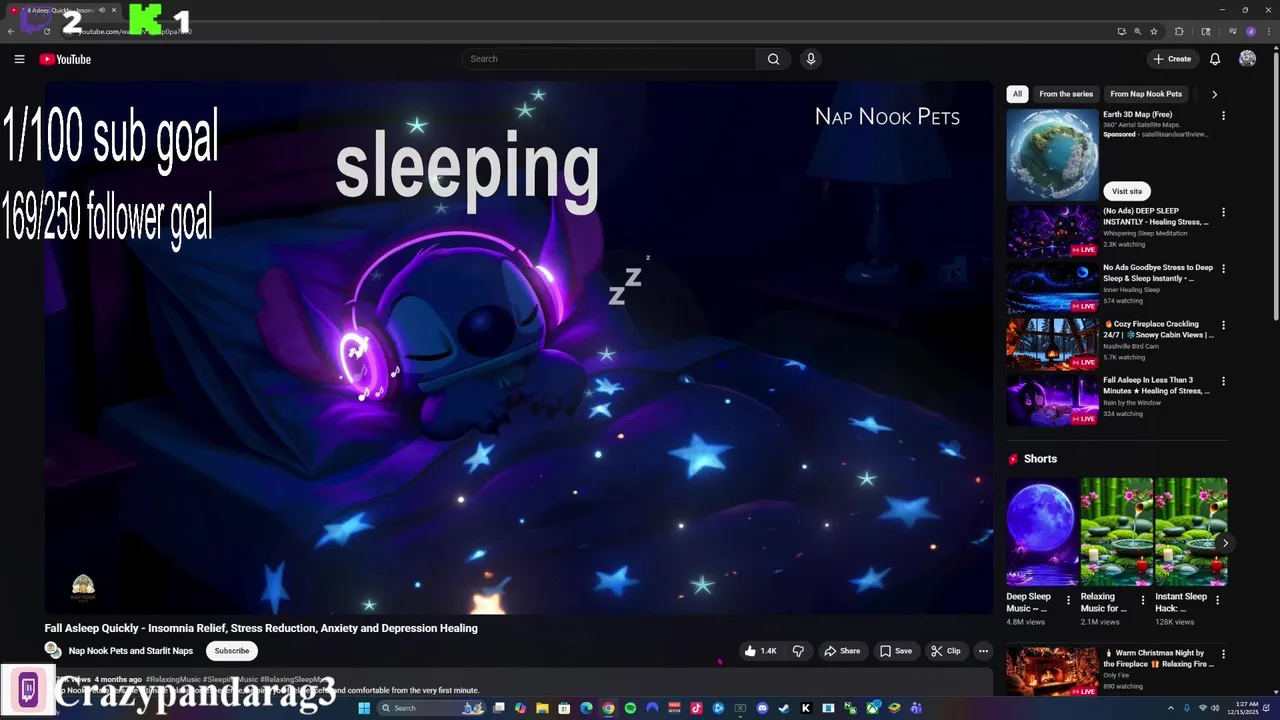Open options for Earth 3D Map ad
Image resolution: width=1280 pixels, height=720 pixels.
click(1223, 116)
